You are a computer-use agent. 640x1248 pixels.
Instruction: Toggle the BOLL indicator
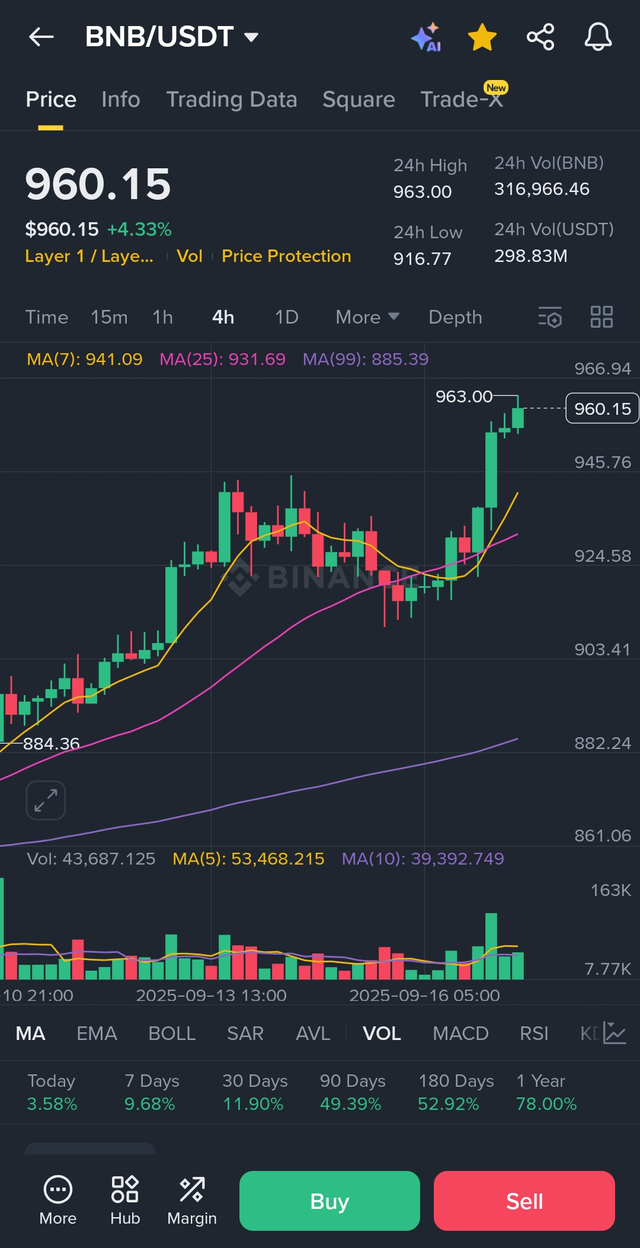(x=172, y=1033)
